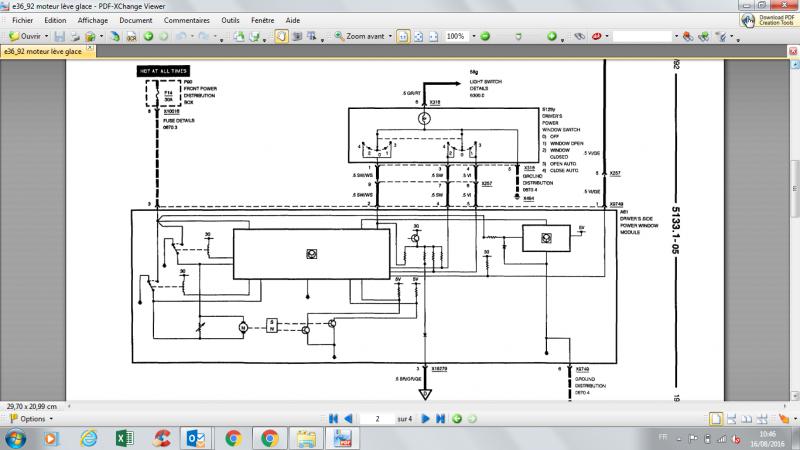Click the Save icon in the toolbar
This screenshot has height=450, width=800.
point(60,36)
